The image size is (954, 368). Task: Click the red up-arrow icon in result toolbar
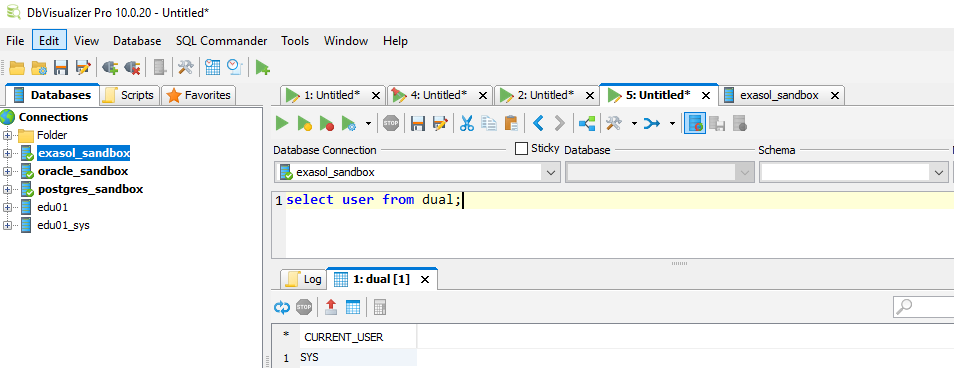coord(331,307)
